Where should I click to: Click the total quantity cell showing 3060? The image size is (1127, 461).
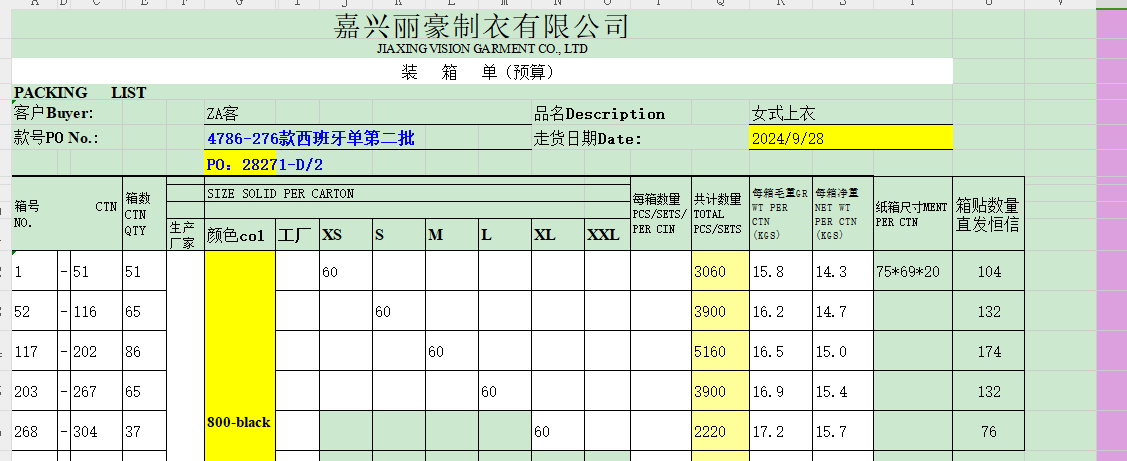click(720, 272)
